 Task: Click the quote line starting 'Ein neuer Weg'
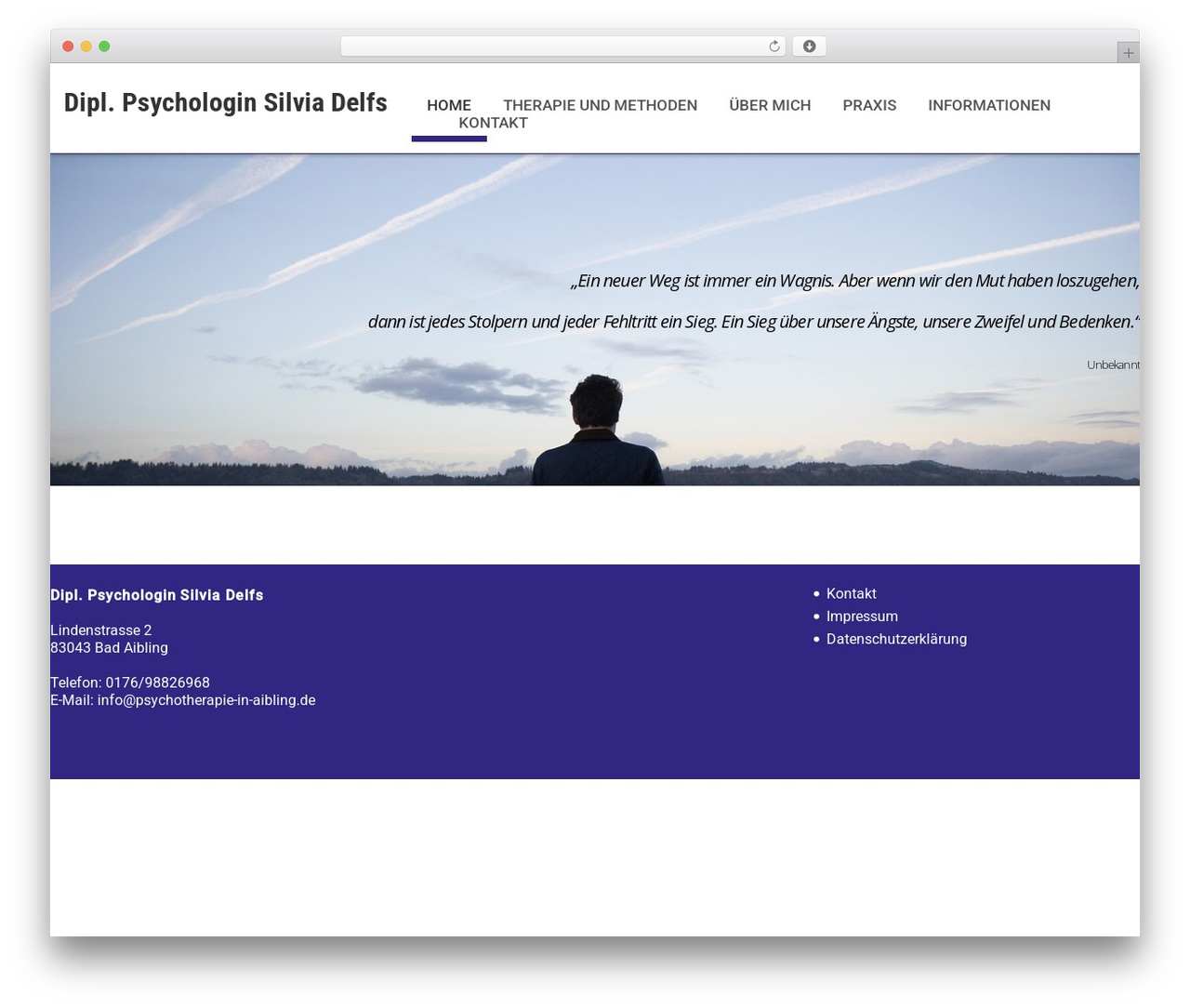(855, 281)
